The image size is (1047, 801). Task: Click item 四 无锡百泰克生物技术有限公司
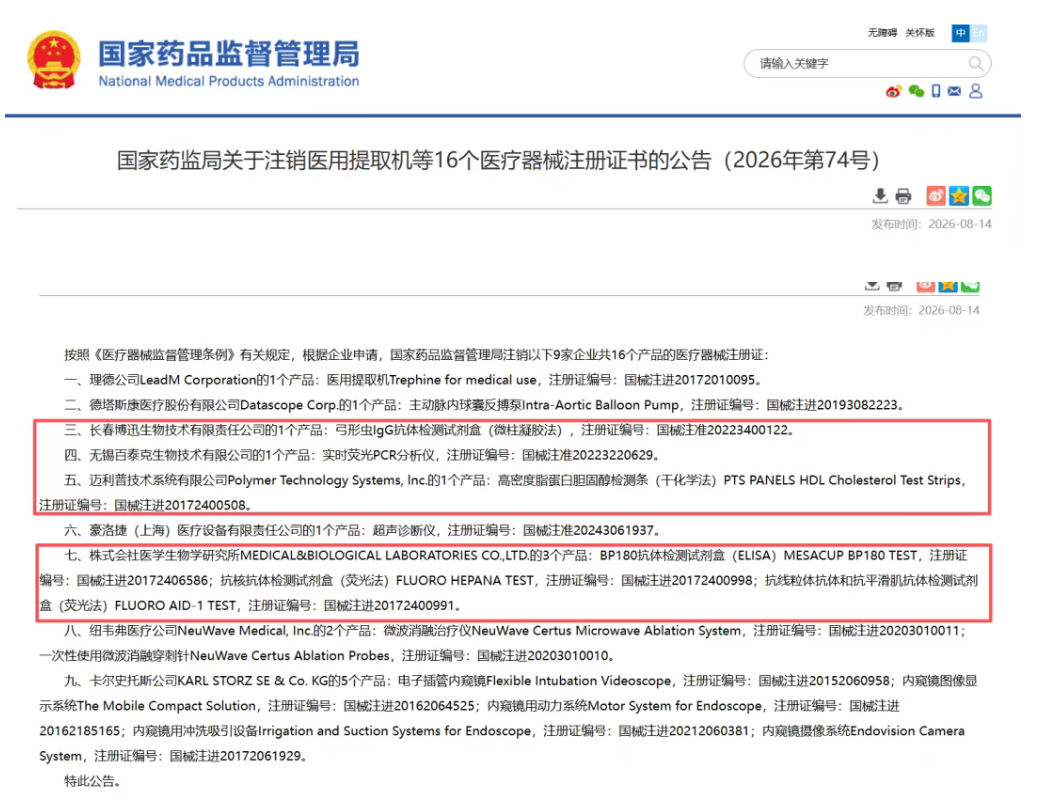pyautogui.click(x=362, y=455)
